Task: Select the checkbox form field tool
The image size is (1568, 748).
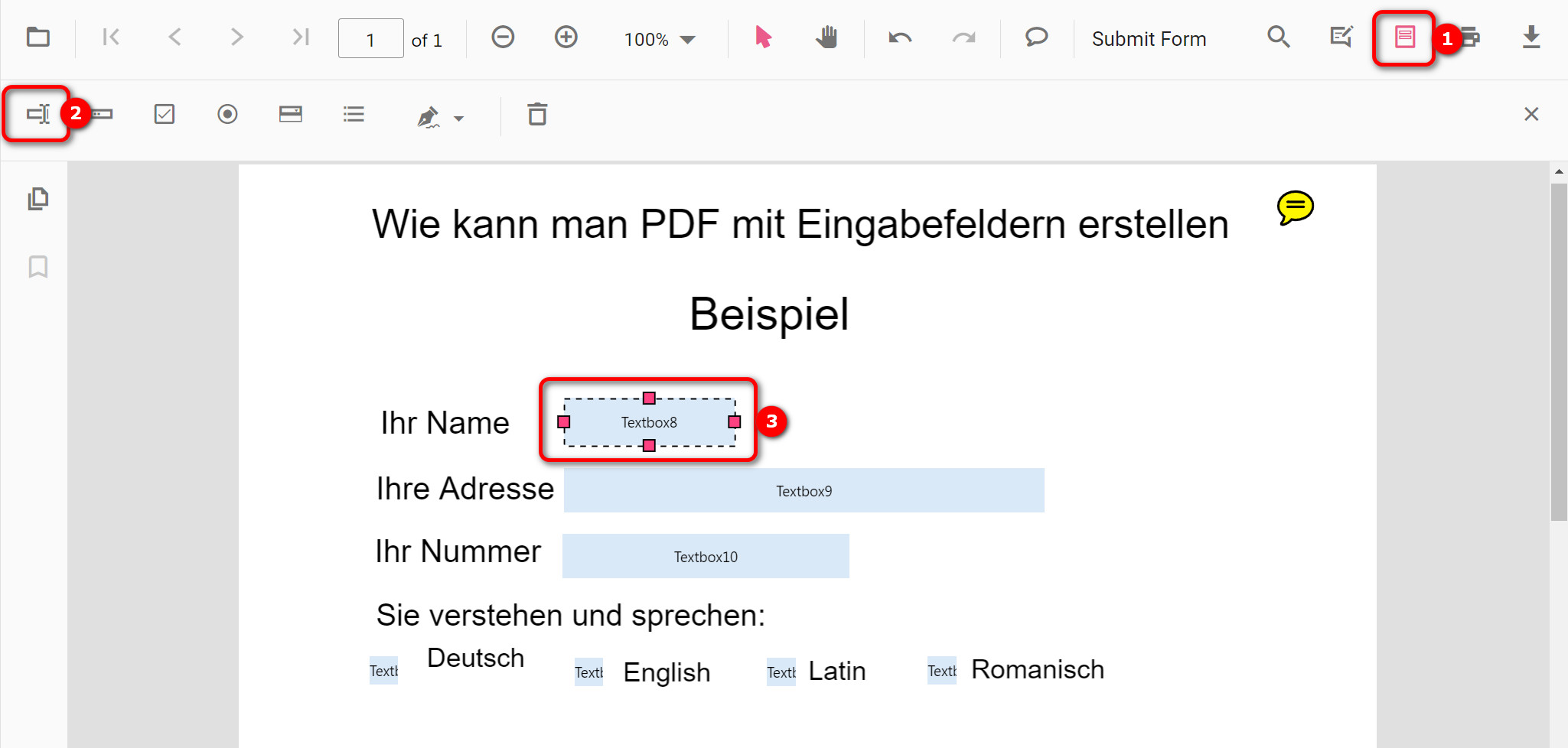Action: coord(165,114)
